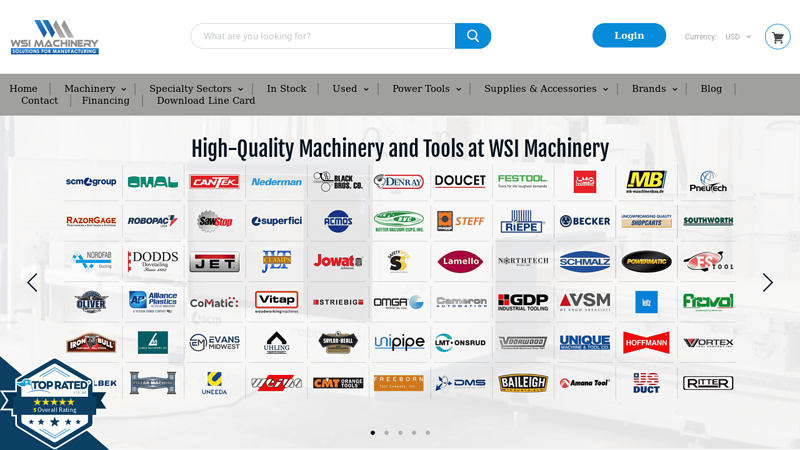The width and height of the screenshot is (800, 450).
Task: Click the Southworth logo
Action: point(708,221)
